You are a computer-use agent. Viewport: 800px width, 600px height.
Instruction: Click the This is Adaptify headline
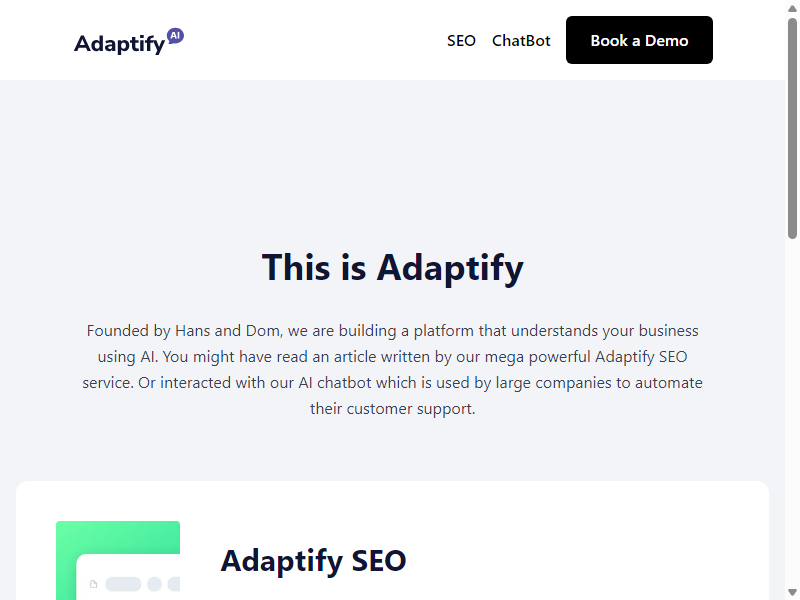[x=392, y=267]
